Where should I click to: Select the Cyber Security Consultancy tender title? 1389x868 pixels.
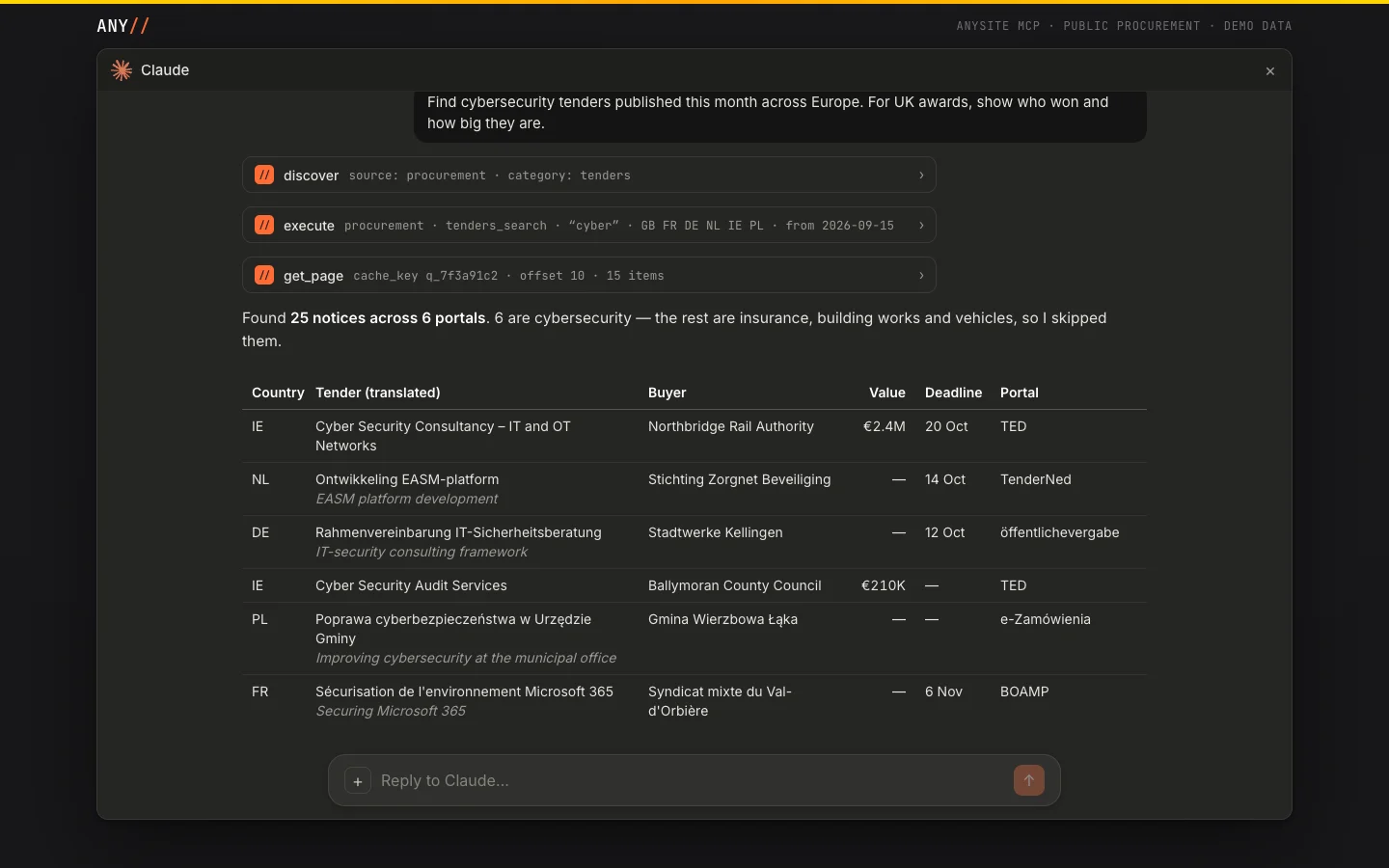(443, 436)
